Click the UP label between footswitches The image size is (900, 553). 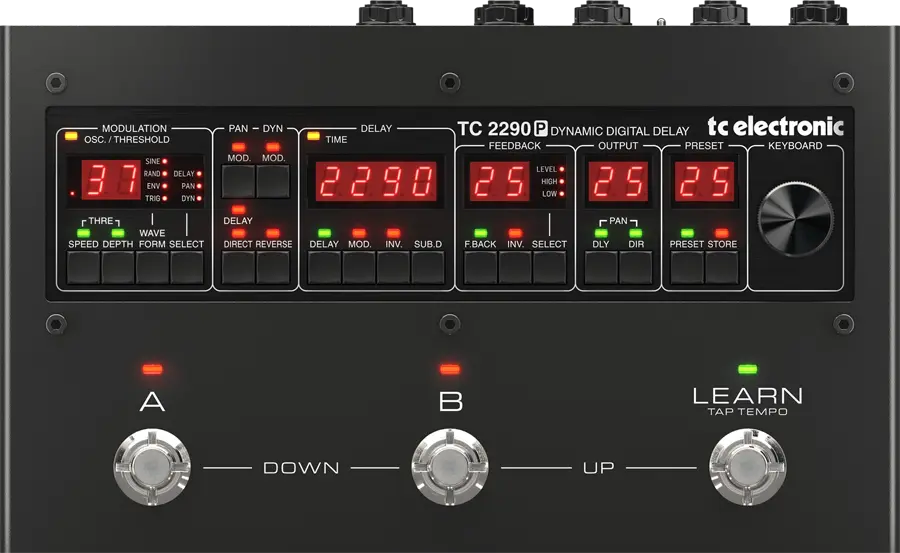click(x=599, y=468)
